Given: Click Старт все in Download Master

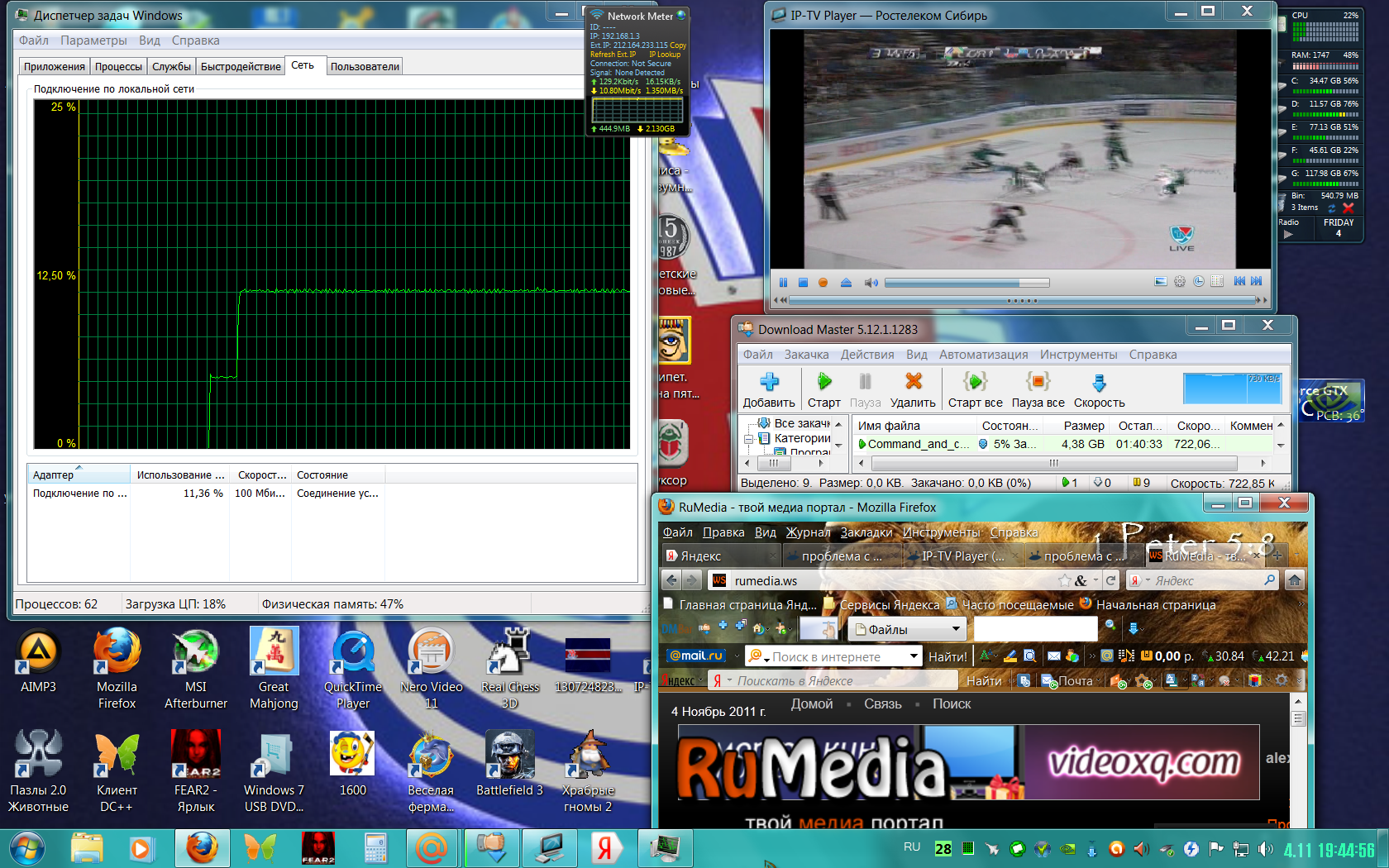Looking at the screenshot, I should click(x=975, y=389).
